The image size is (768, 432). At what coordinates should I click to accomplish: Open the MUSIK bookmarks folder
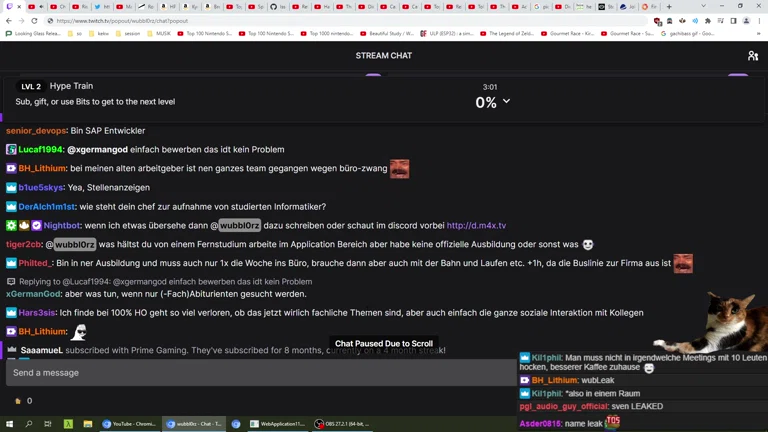[159, 34]
